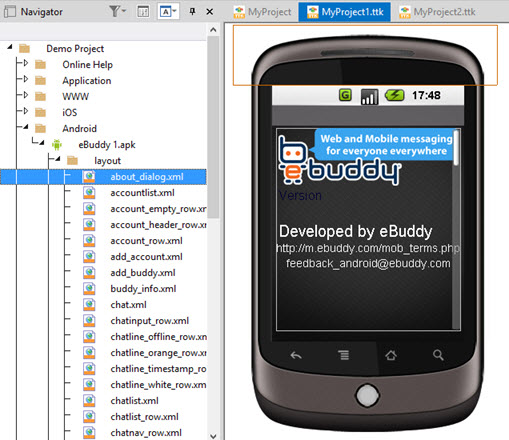Click the chat.xml file icon
The width and height of the screenshot is (509, 440).
[89, 305]
